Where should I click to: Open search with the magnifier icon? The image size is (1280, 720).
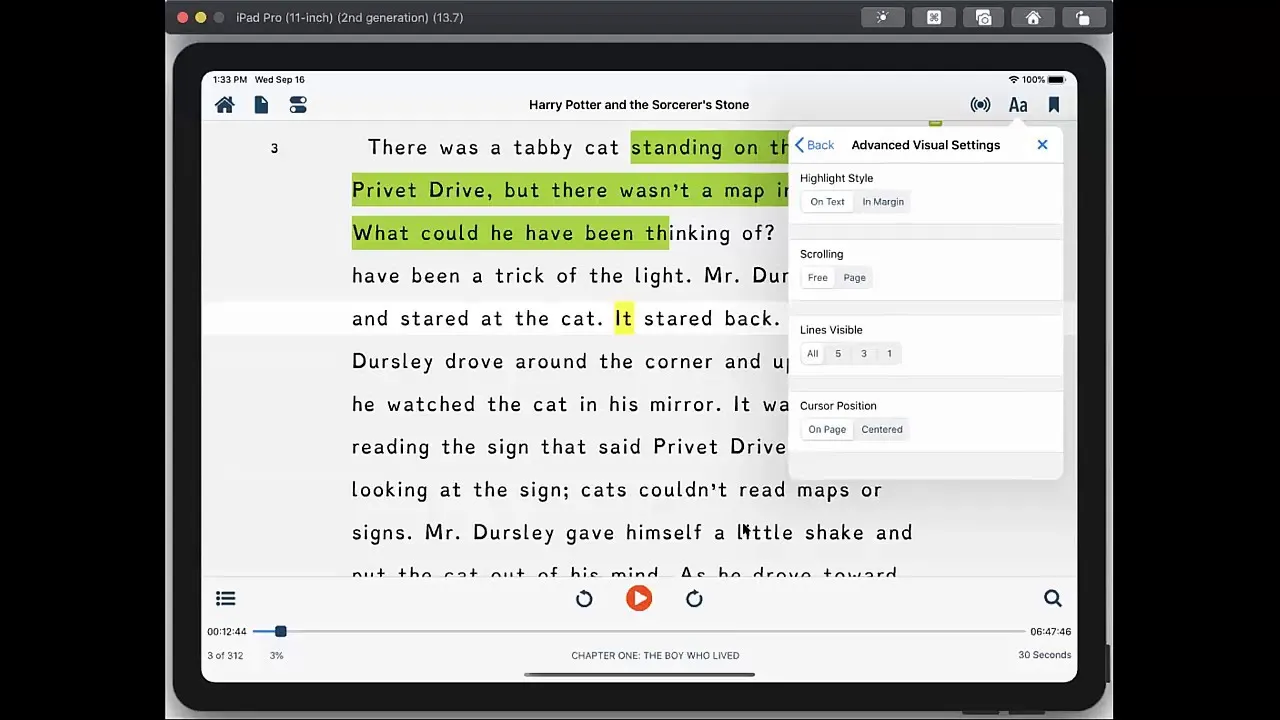1053,598
